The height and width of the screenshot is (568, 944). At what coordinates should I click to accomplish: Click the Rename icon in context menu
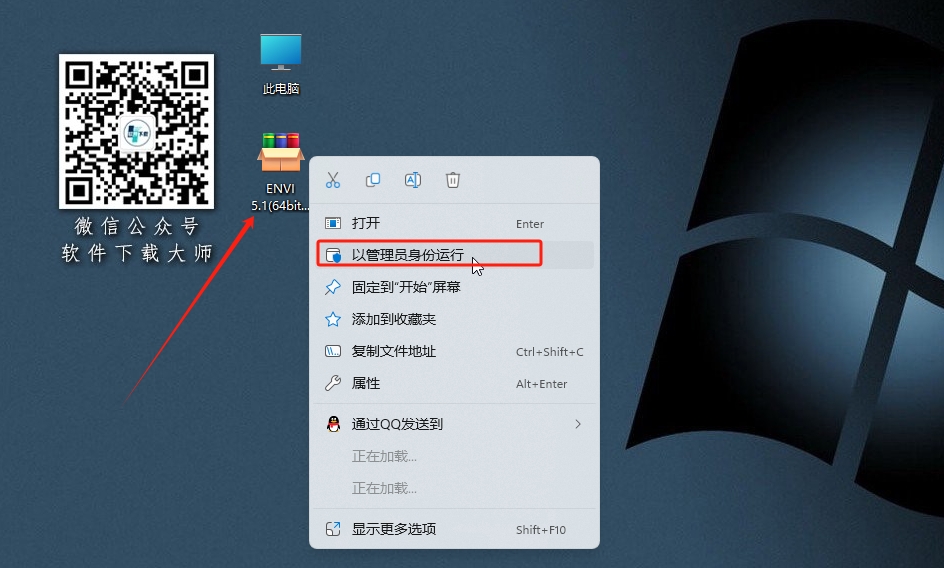[413, 180]
